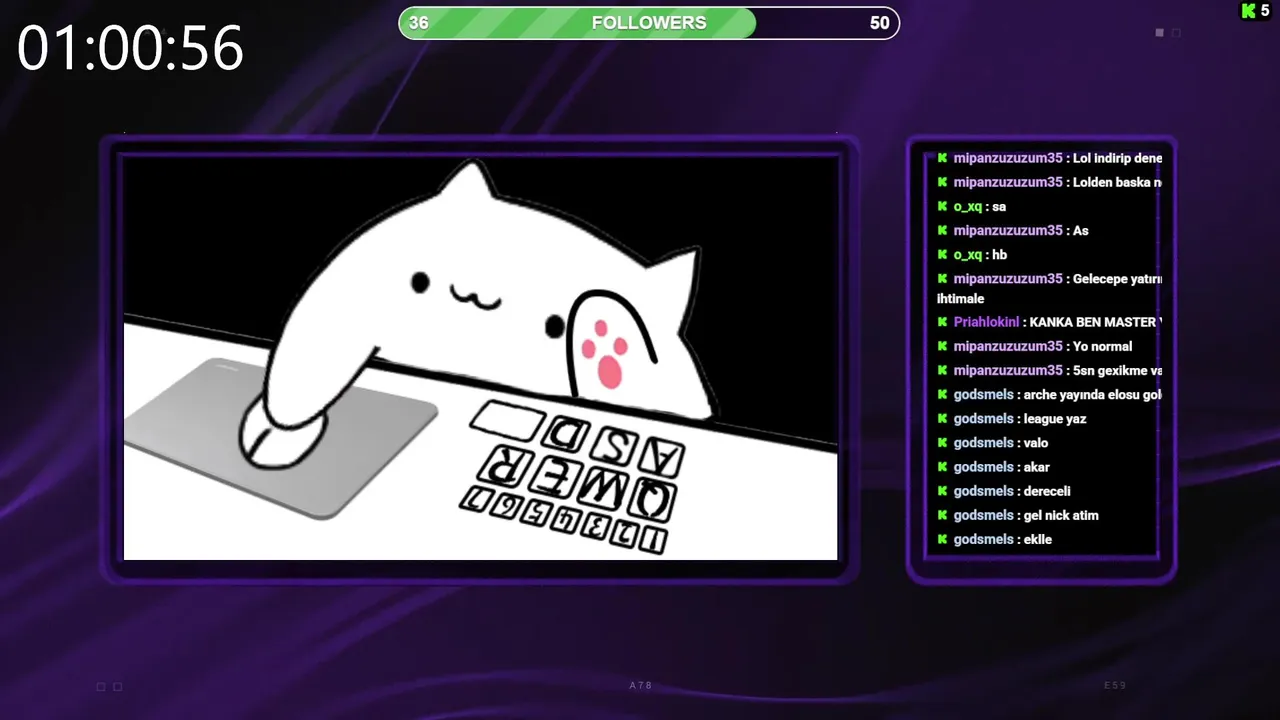Click username o_xq on the 'sa' message
Screen dimensions: 1280x720
tap(968, 207)
